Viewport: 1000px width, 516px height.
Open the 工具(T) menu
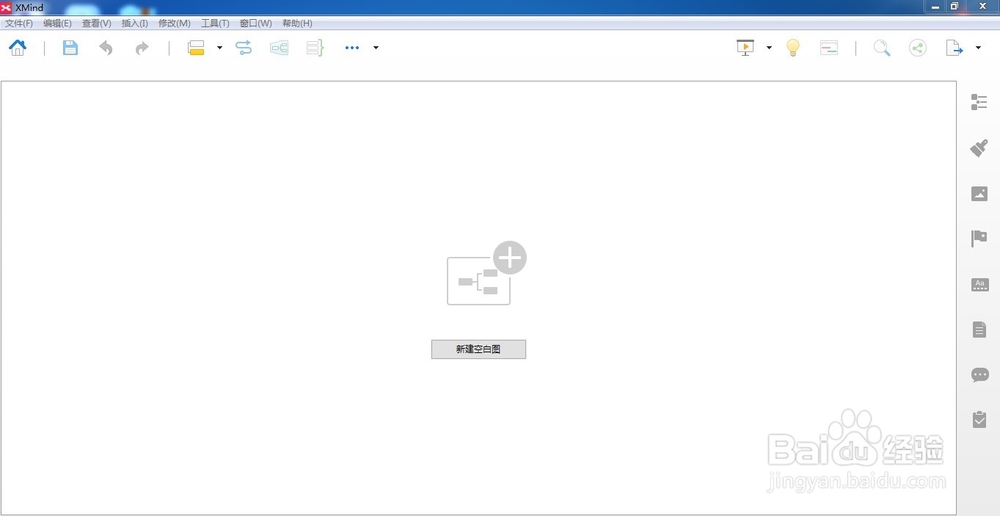point(215,23)
